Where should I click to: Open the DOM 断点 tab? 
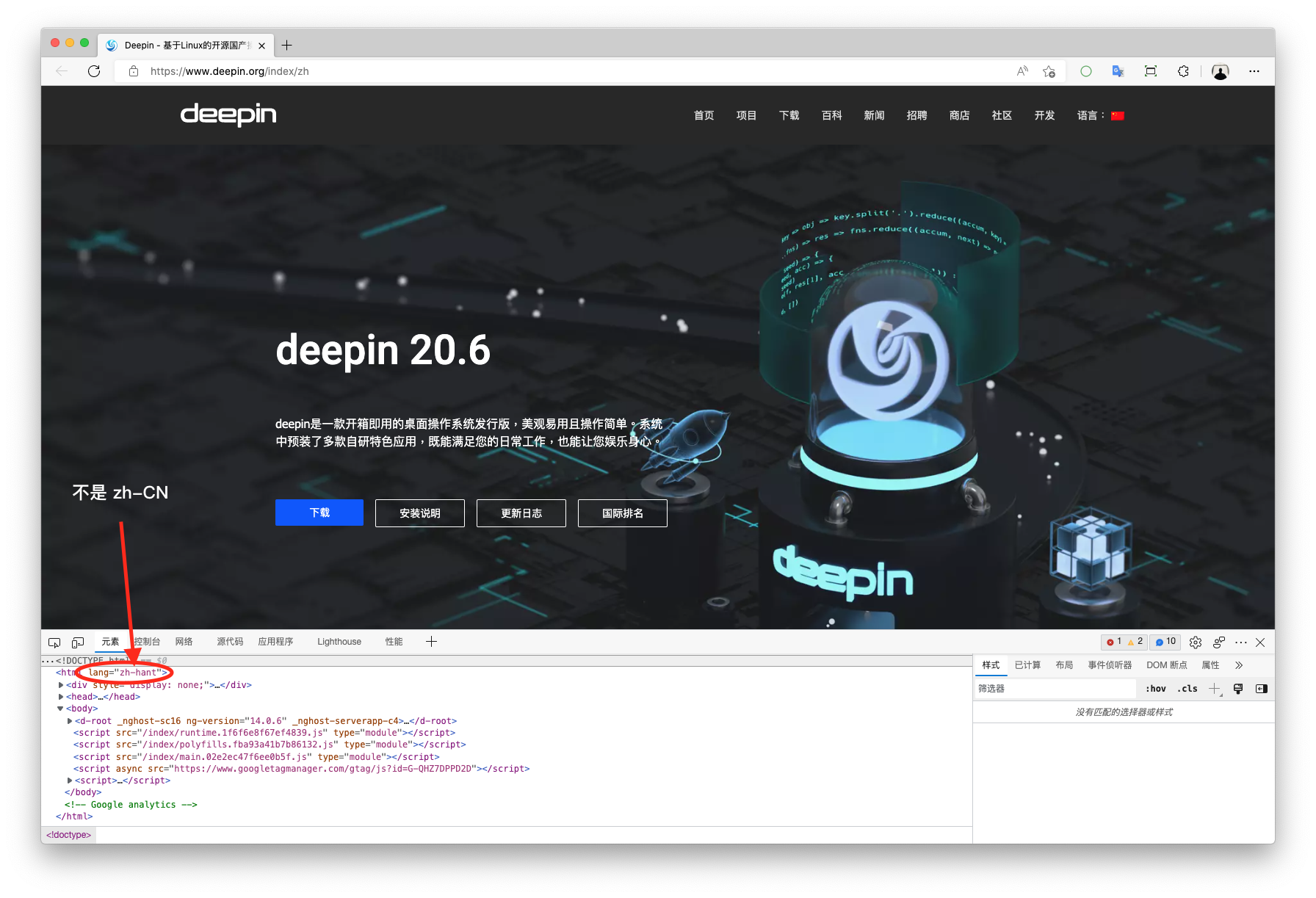1167,665
